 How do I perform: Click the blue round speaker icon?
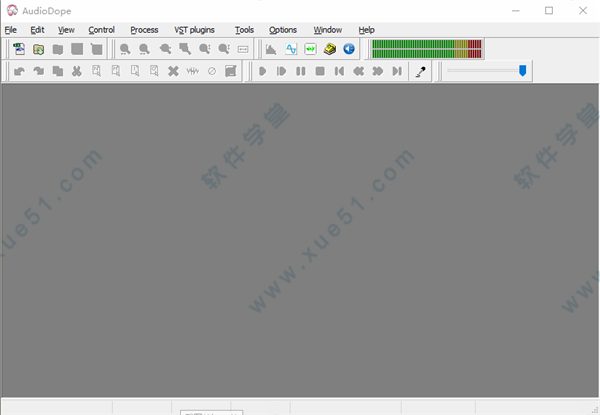pyautogui.click(x=349, y=49)
